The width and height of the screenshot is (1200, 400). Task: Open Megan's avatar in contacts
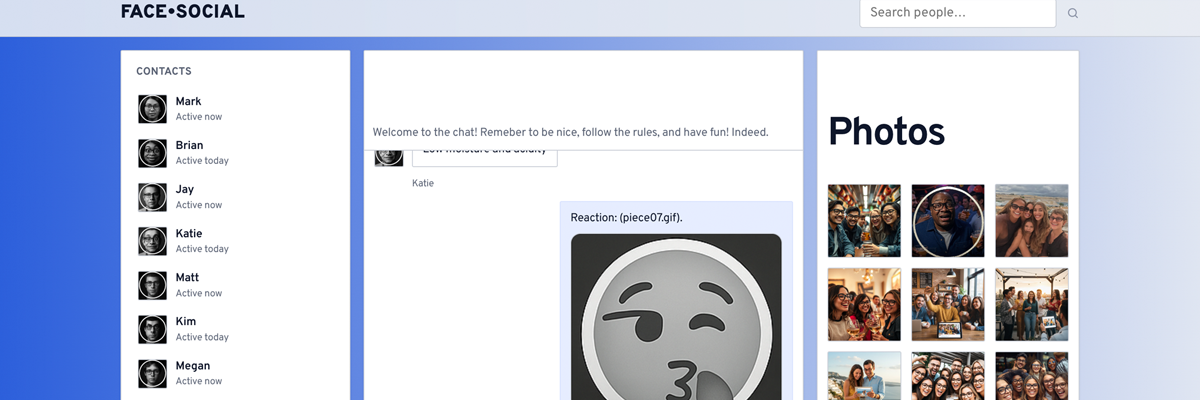[x=152, y=373]
